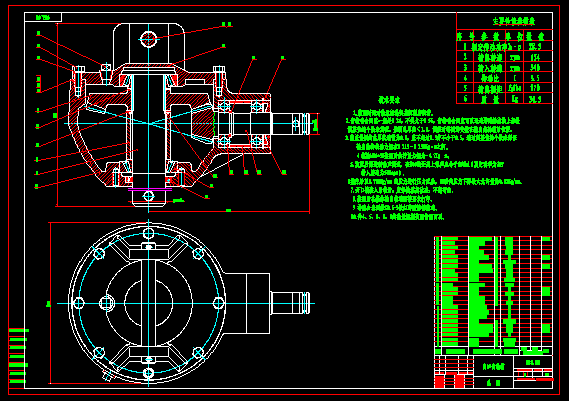Select the bottom bolt hole in plan view
Screen dimensions: 569x401
click(x=148, y=373)
